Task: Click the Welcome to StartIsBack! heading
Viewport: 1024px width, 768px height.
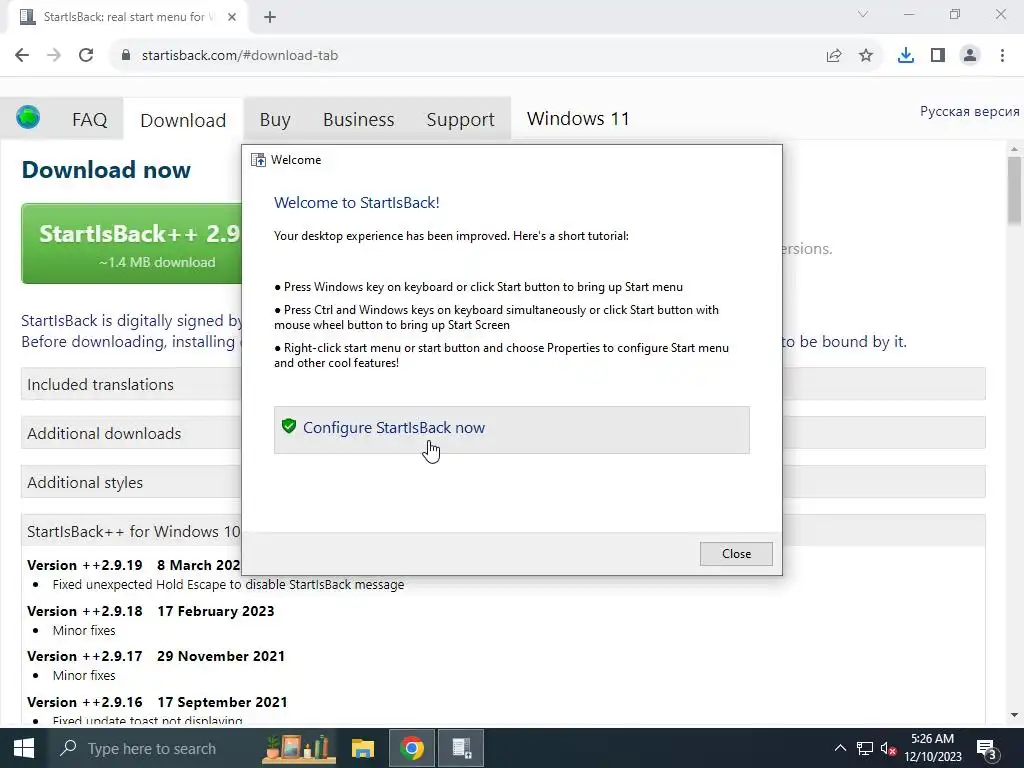Action: tap(357, 202)
